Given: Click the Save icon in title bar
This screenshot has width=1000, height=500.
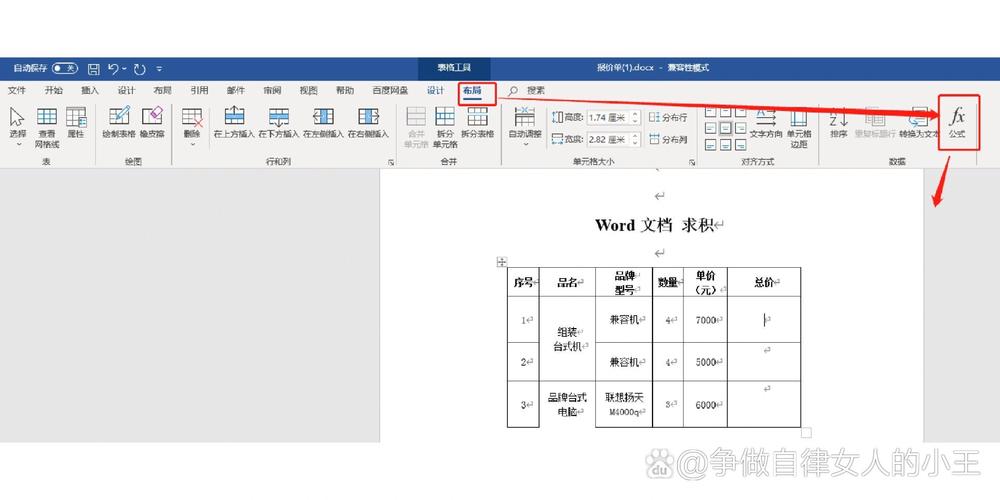Looking at the screenshot, I should [x=94, y=68].
